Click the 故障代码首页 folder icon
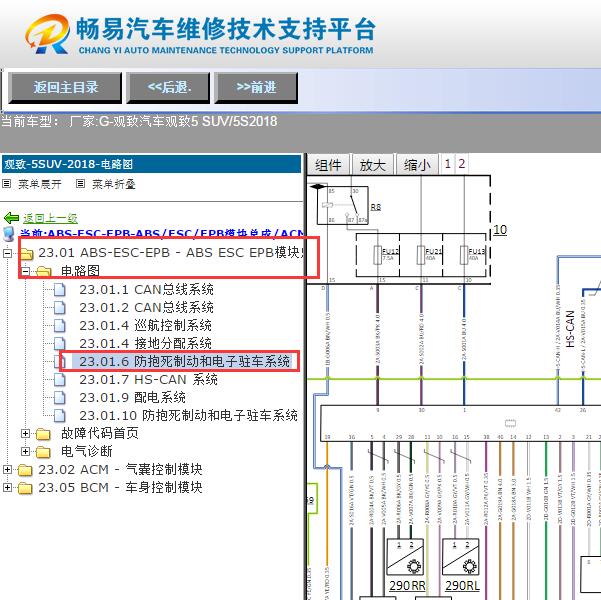This screenshot has height=600, width=601. pos(43,434)
